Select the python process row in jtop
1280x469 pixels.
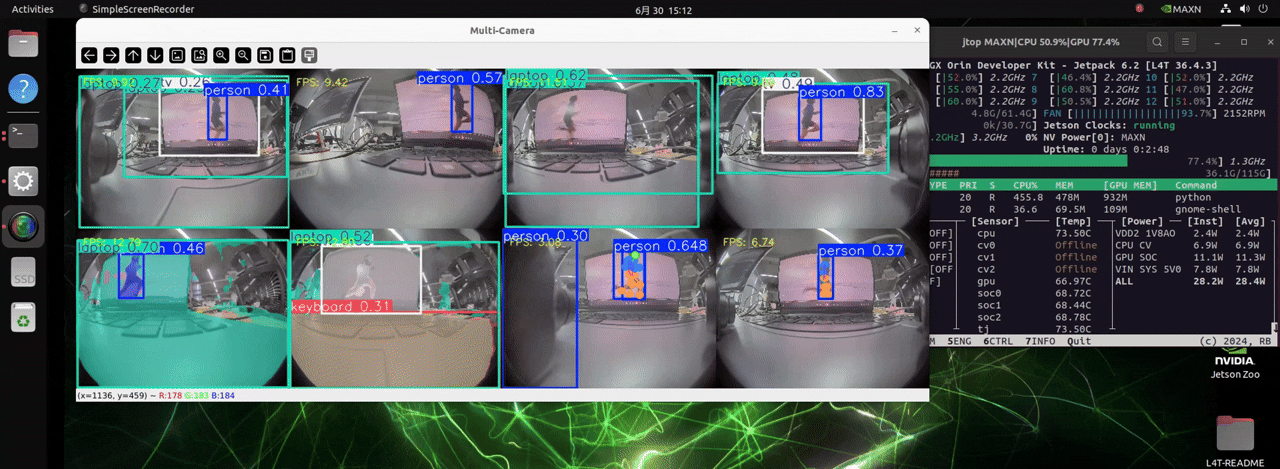[1104, 198]
